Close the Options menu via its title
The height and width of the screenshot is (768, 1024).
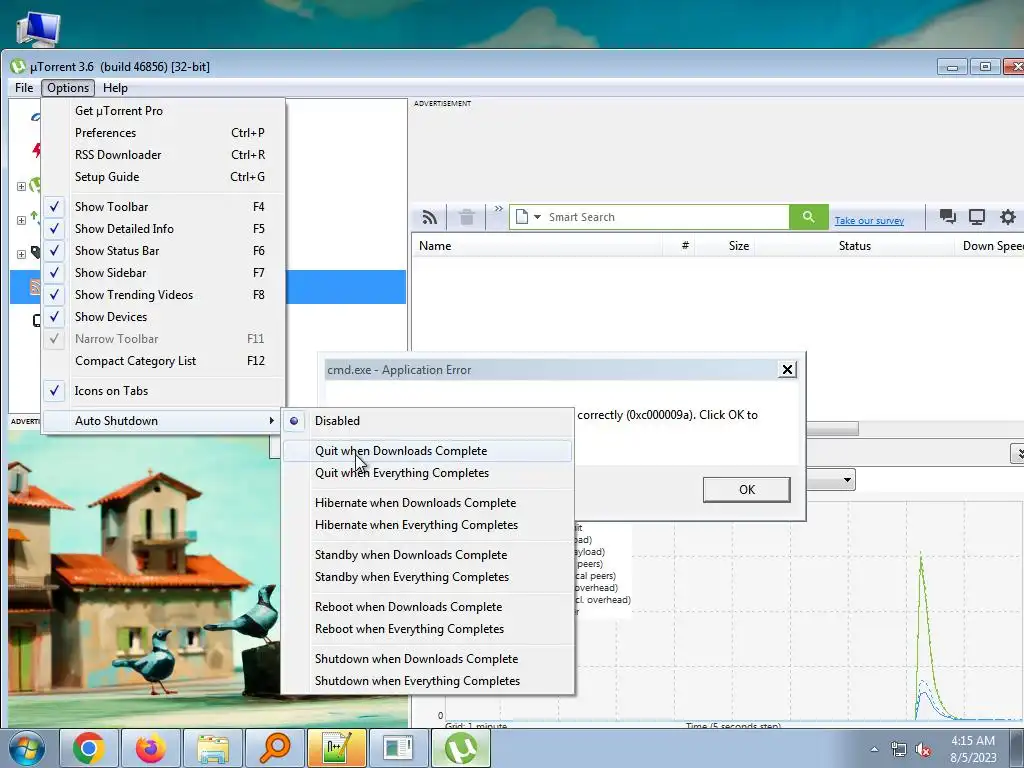coord(68,88)
